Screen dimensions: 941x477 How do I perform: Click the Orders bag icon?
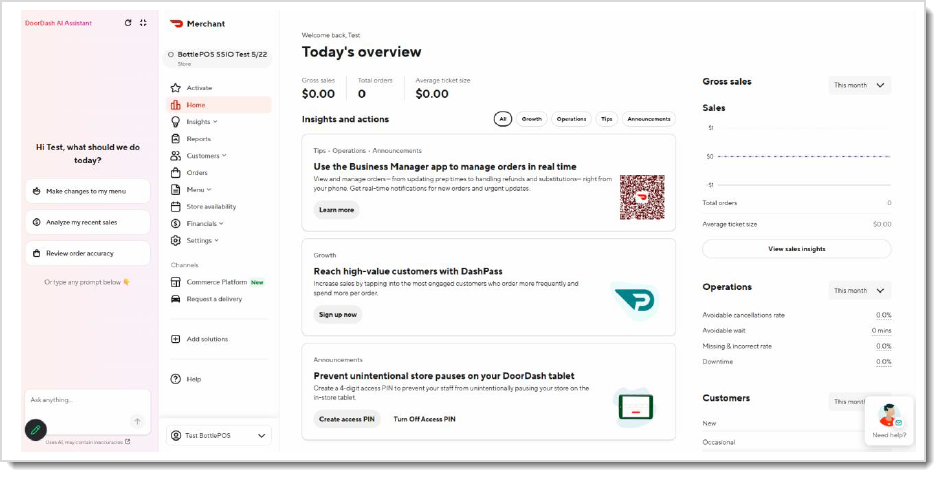tap(175, 173)
